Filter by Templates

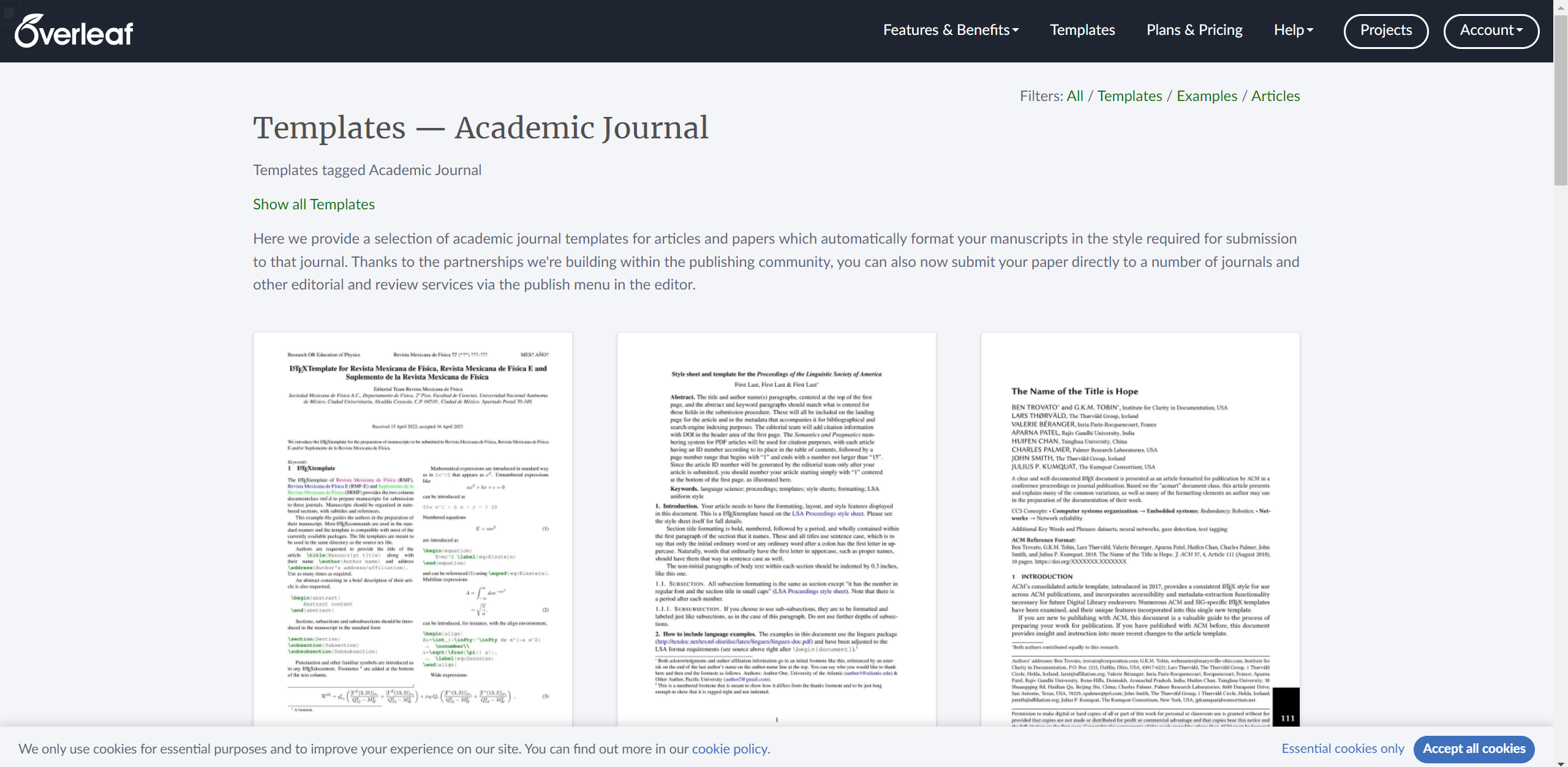tap(1129, 96)
